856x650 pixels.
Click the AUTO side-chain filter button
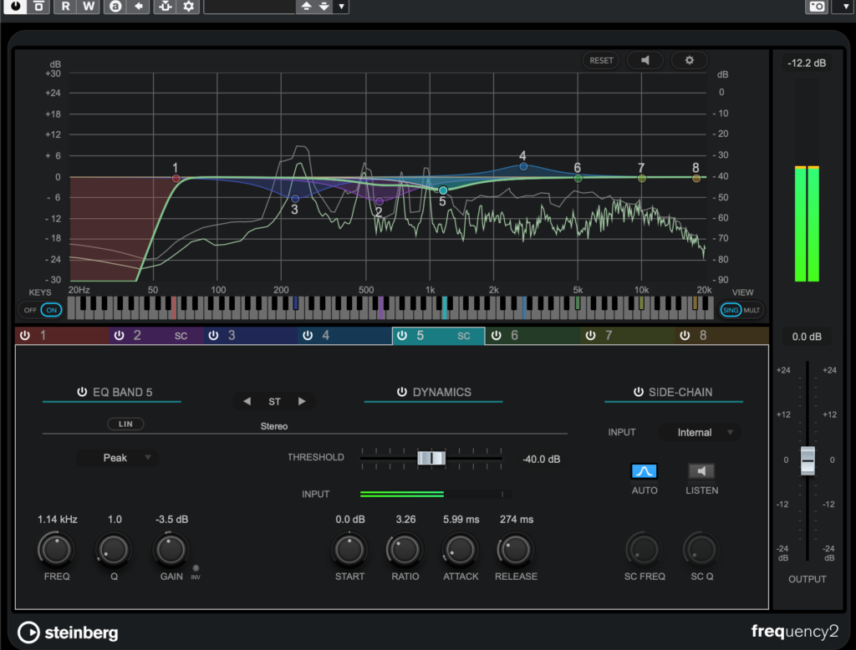[x=644, y=471]
